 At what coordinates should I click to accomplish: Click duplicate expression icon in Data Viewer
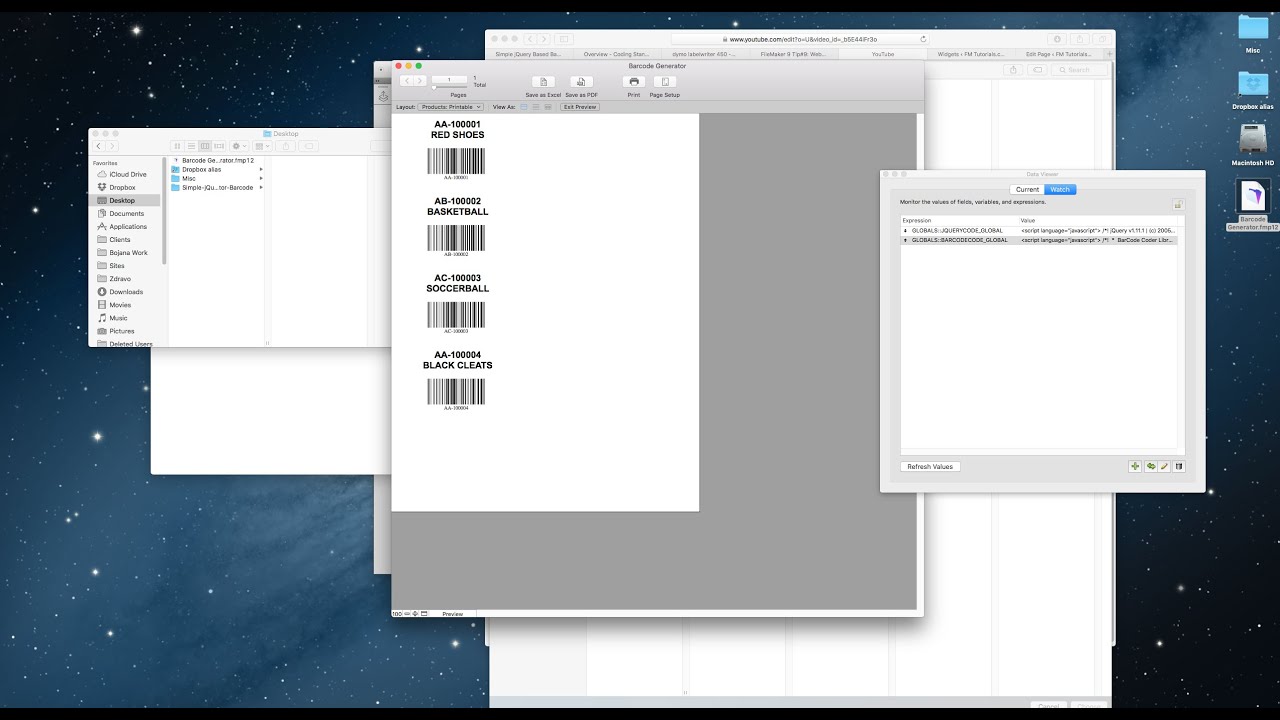(x=1150, y=466)
